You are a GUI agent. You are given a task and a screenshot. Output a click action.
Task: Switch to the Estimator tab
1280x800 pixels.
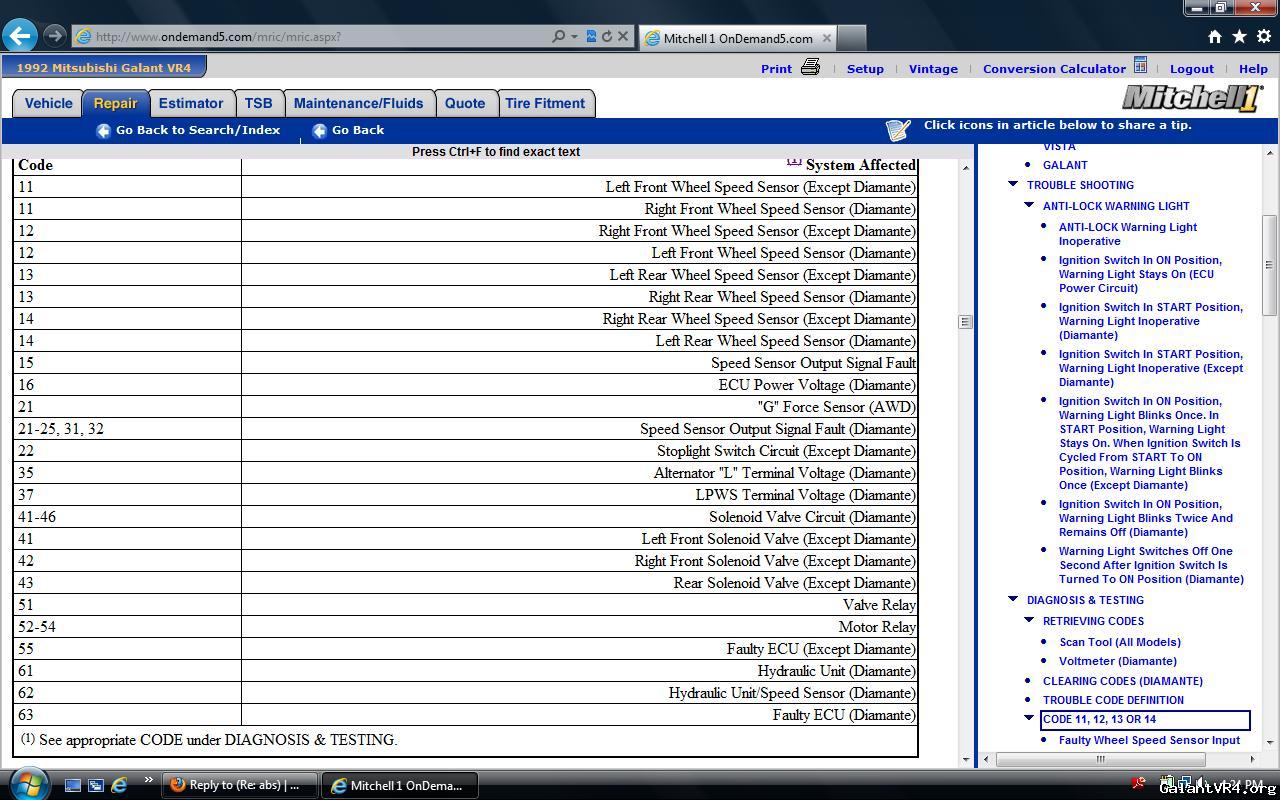[x=191, y=103]
